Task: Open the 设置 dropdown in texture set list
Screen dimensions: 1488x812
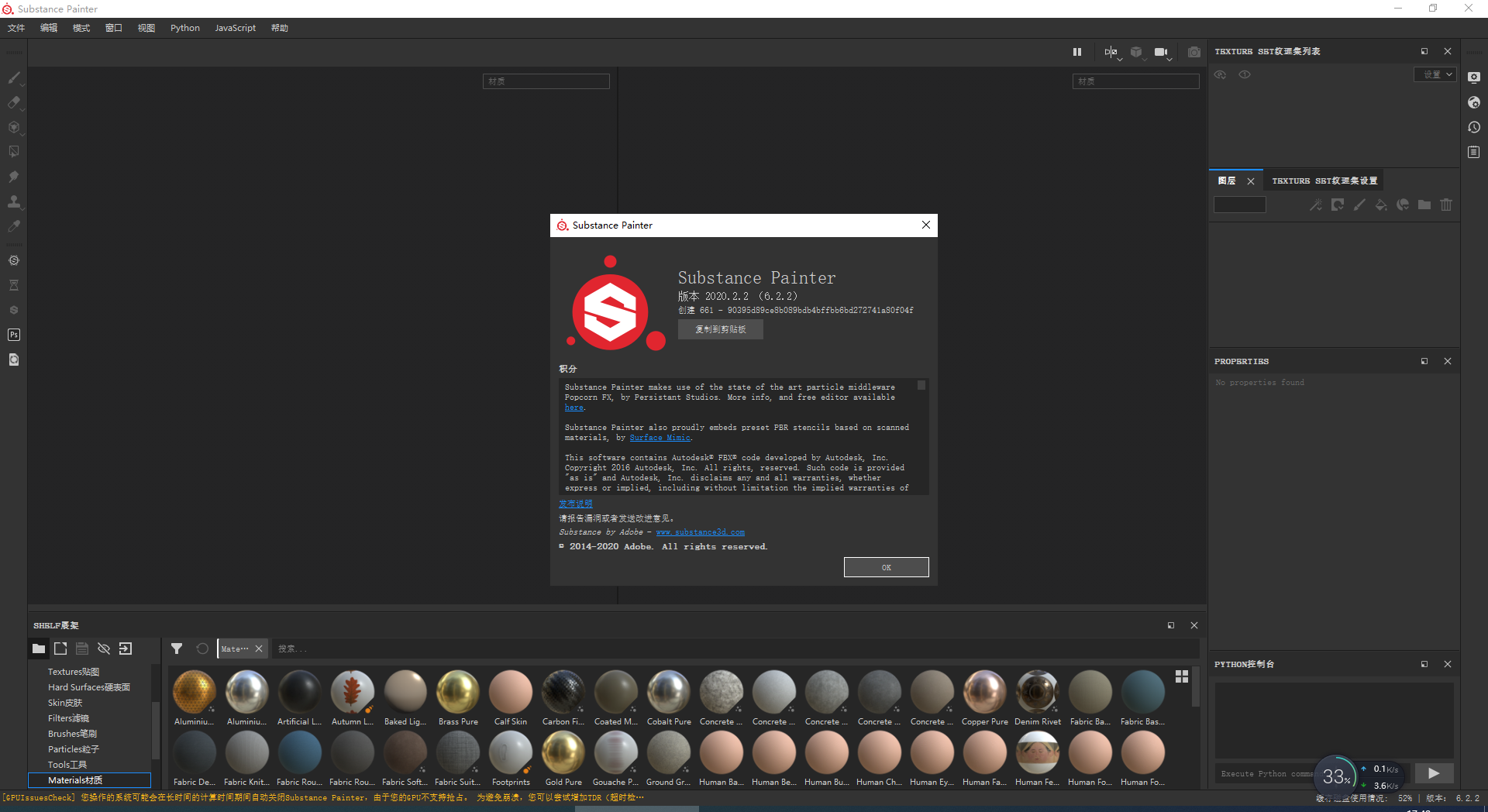Action: click(x=1435, y=74)
